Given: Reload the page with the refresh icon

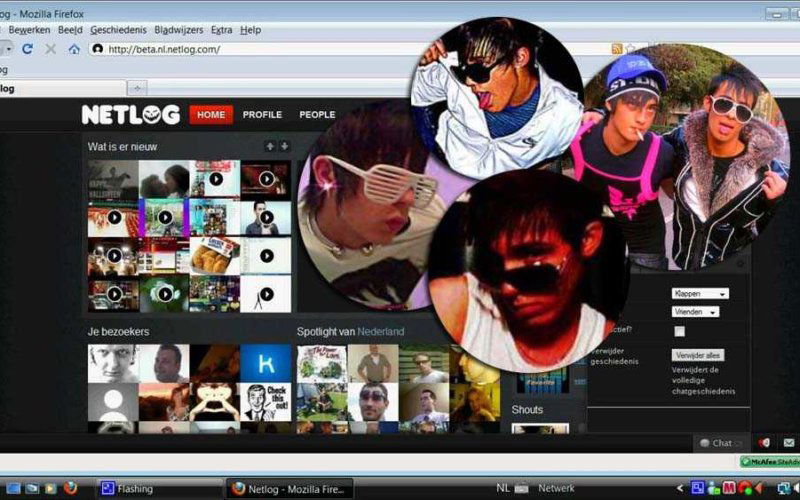Looking at the screenshot, I should coord(28,49).
